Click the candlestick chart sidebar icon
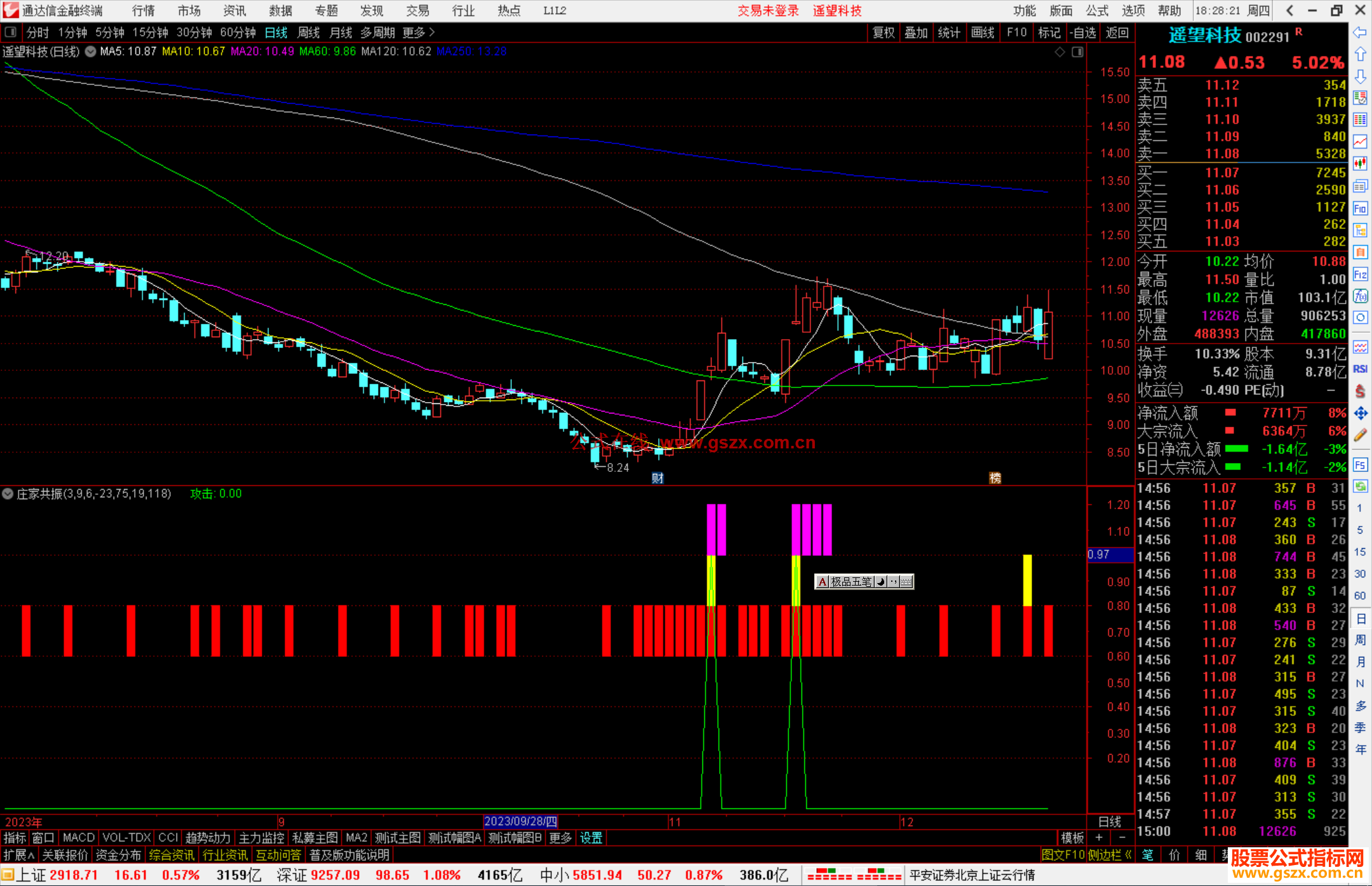Image resolution: width=1372 pixels, height=886 pixels. (x=1360, y=163)
